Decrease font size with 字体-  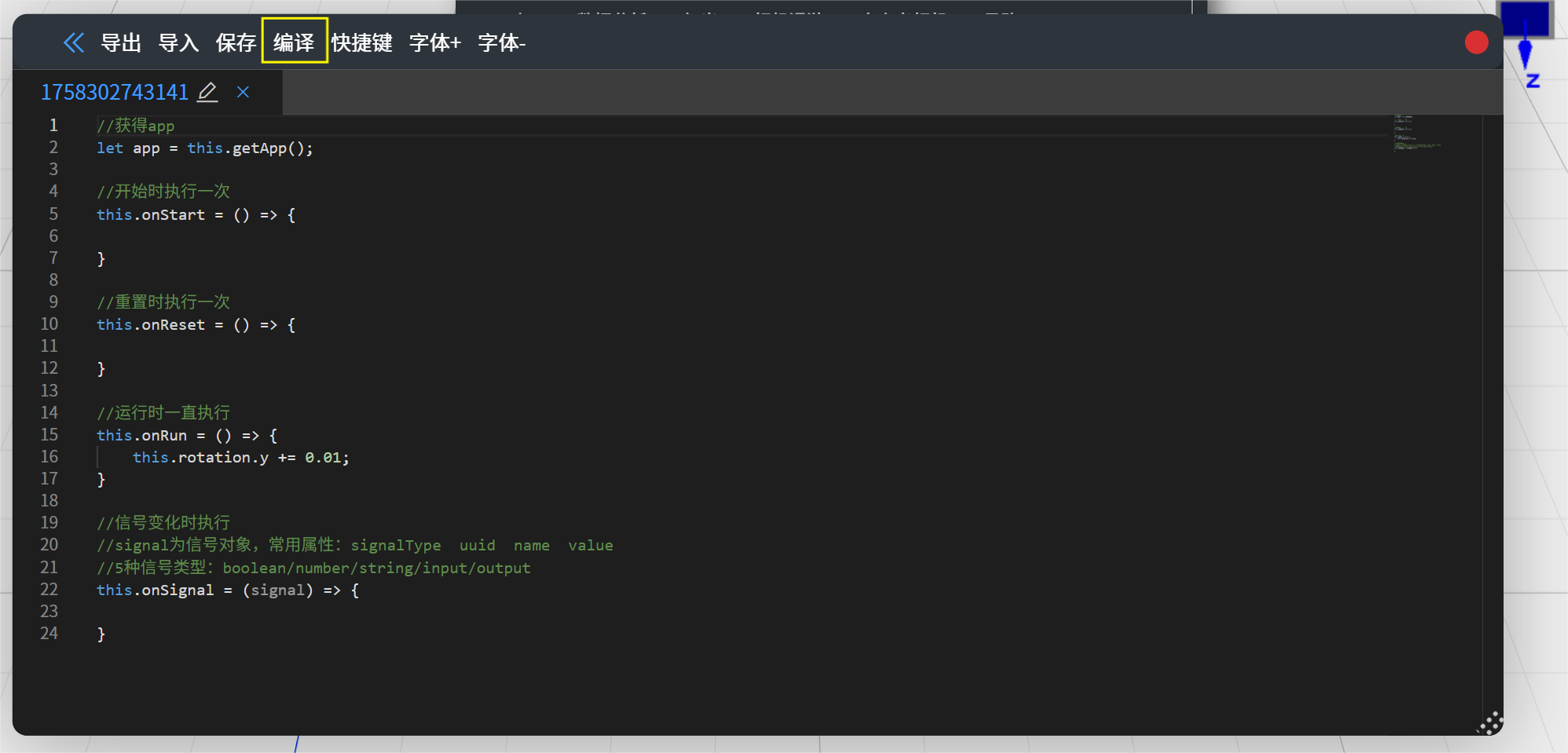coord(501,42)
